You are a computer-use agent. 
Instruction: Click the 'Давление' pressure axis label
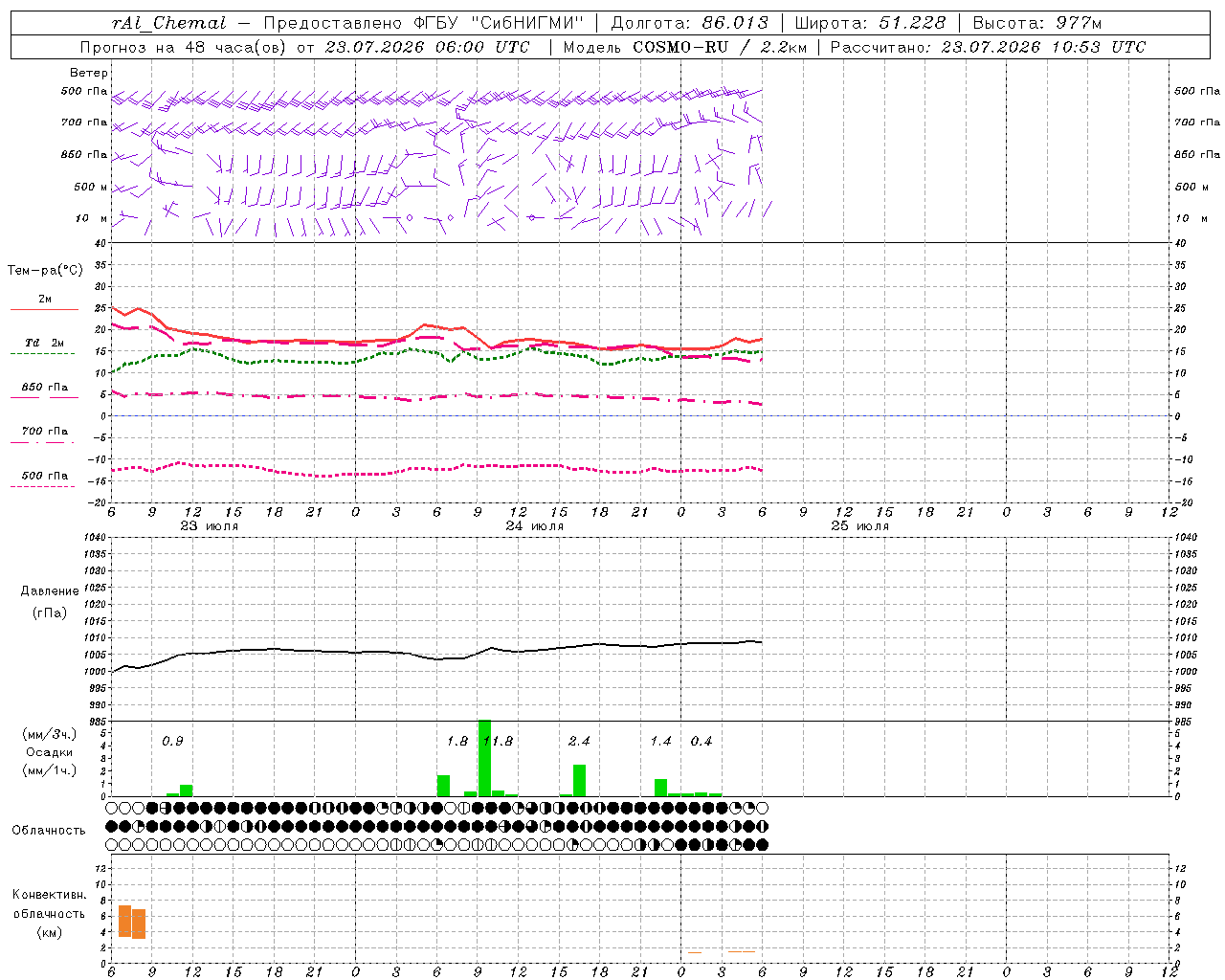click(50, 591)
